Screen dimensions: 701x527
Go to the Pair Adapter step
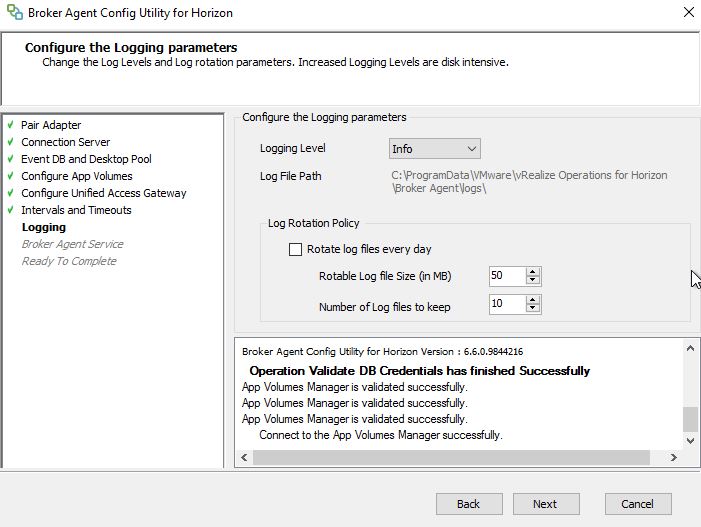[51, 125]
